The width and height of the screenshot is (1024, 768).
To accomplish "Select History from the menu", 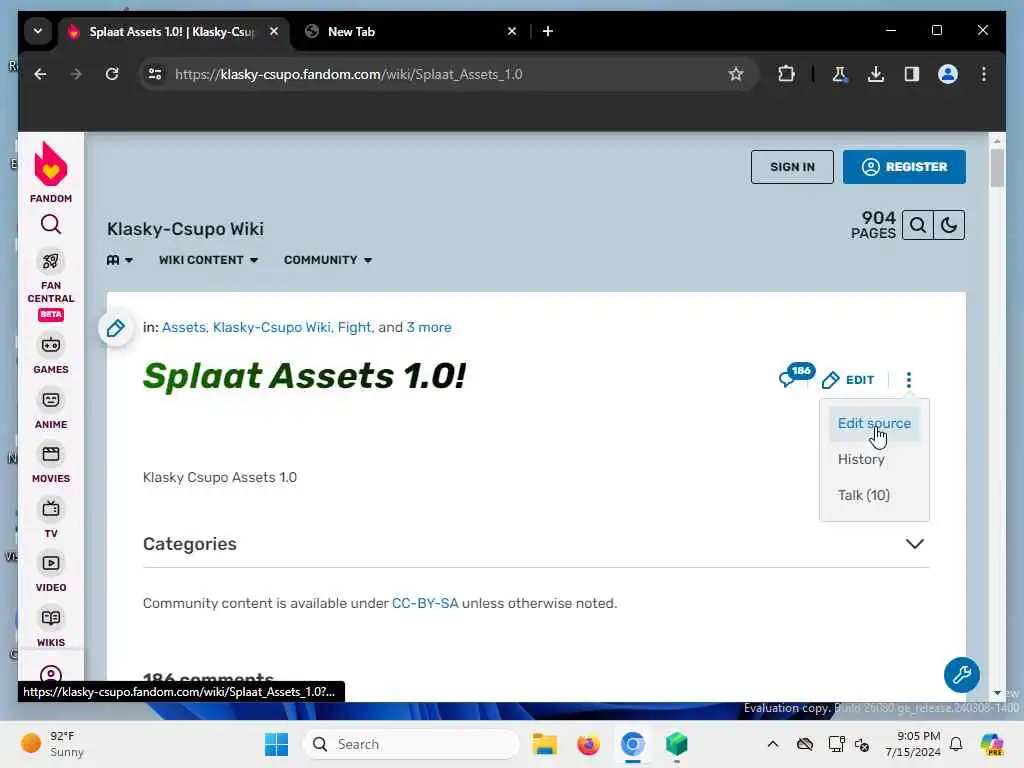I will pyautogui.click(x=861, y=459).
